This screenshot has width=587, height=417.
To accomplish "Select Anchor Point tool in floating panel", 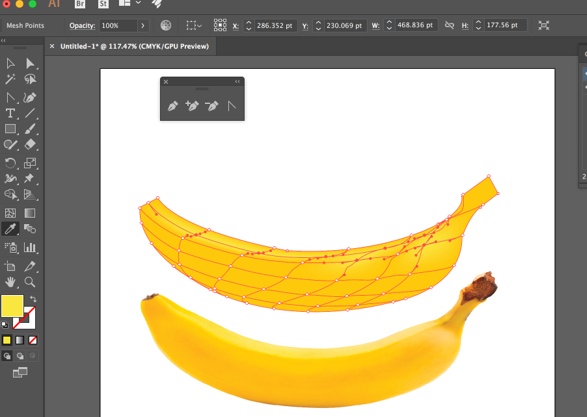I will pos(231,106).
